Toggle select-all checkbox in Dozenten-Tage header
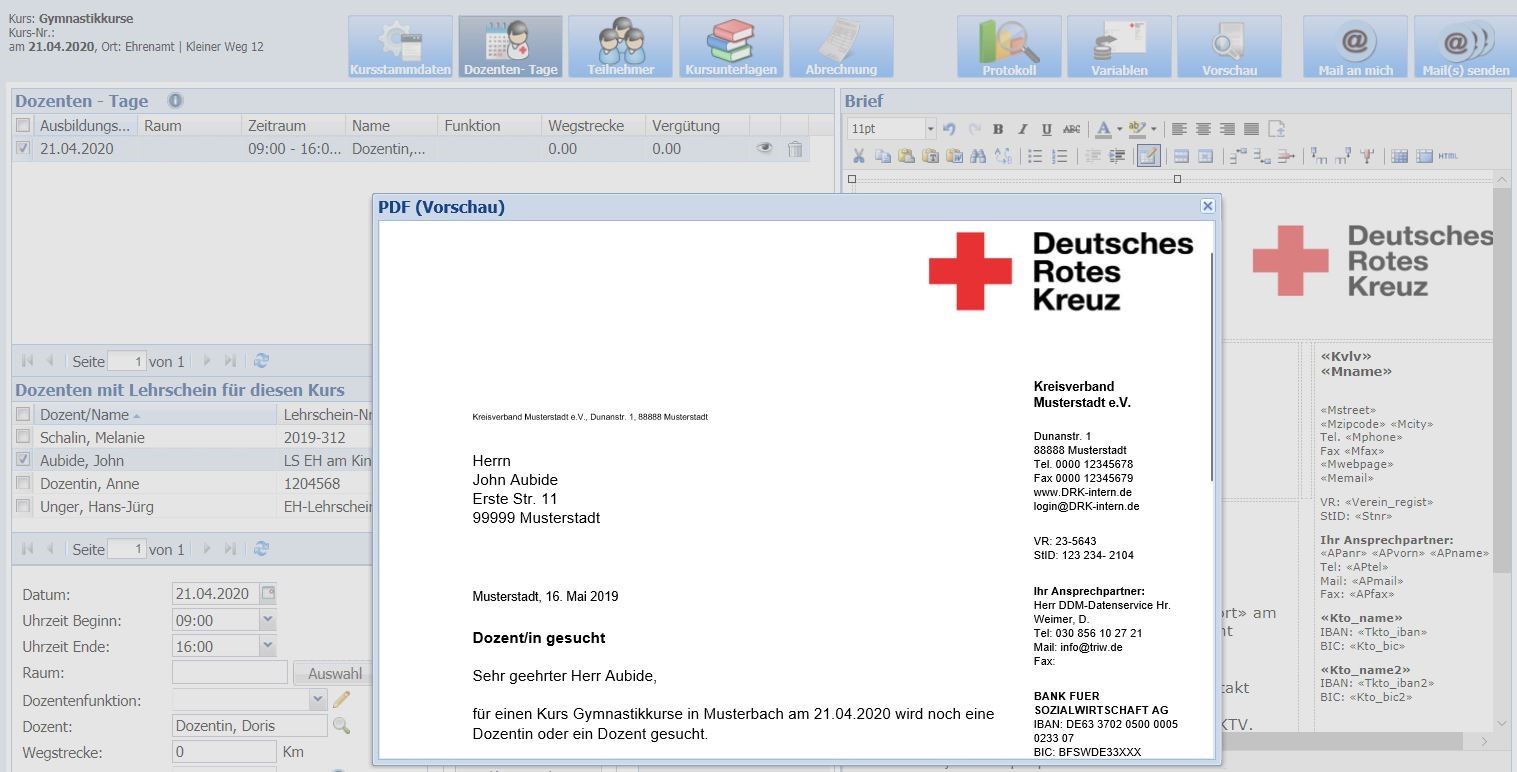The width and height of the screenshot is (1517, 772). coord(23,125)
